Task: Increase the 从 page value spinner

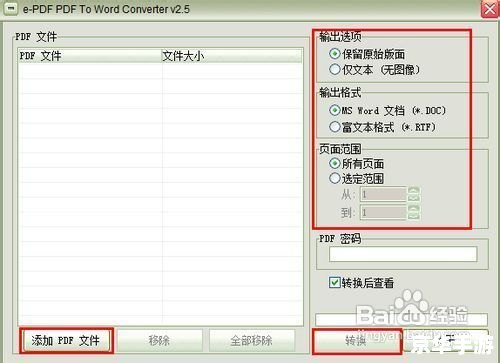Action: (414, 191)
